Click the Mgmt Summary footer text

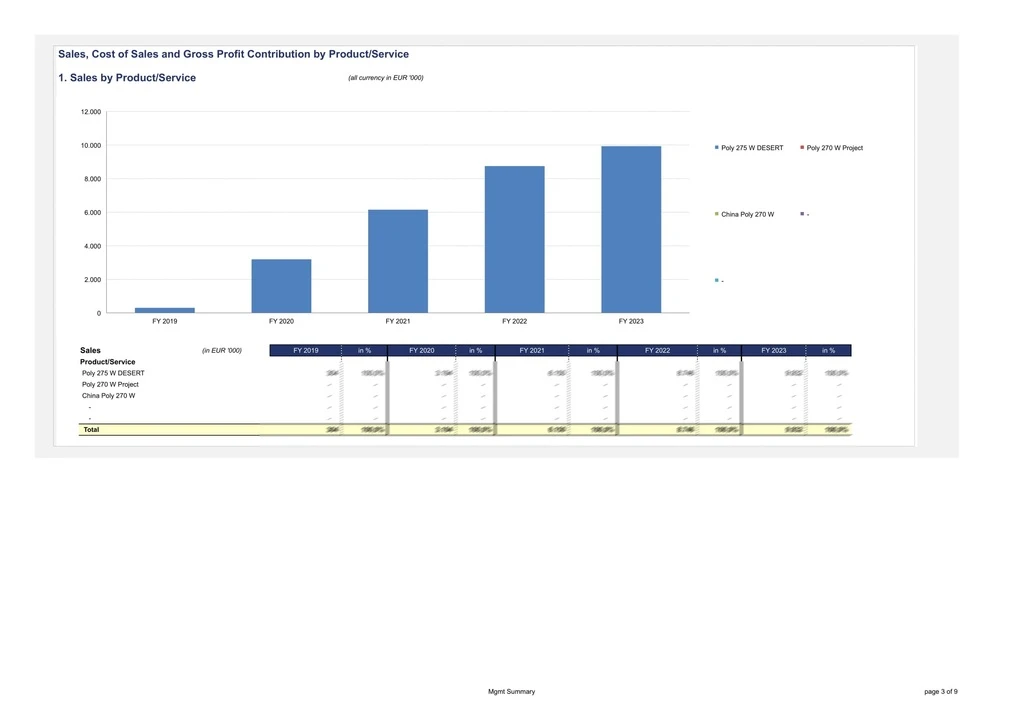(511, 692)
